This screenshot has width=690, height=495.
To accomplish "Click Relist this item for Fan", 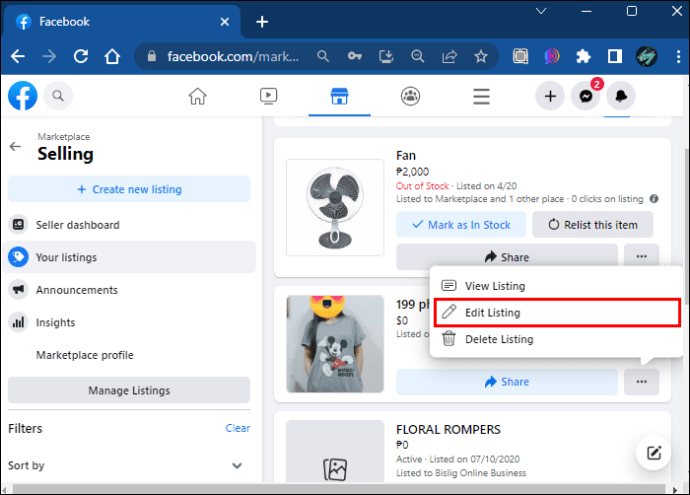I will click(593, 224).
